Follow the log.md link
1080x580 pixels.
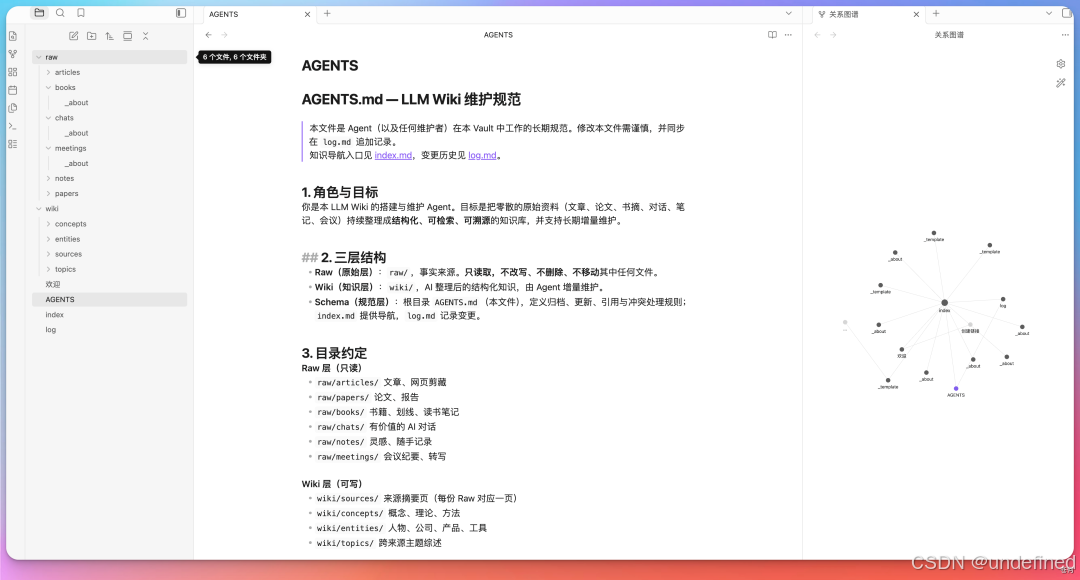pos(482,156)
